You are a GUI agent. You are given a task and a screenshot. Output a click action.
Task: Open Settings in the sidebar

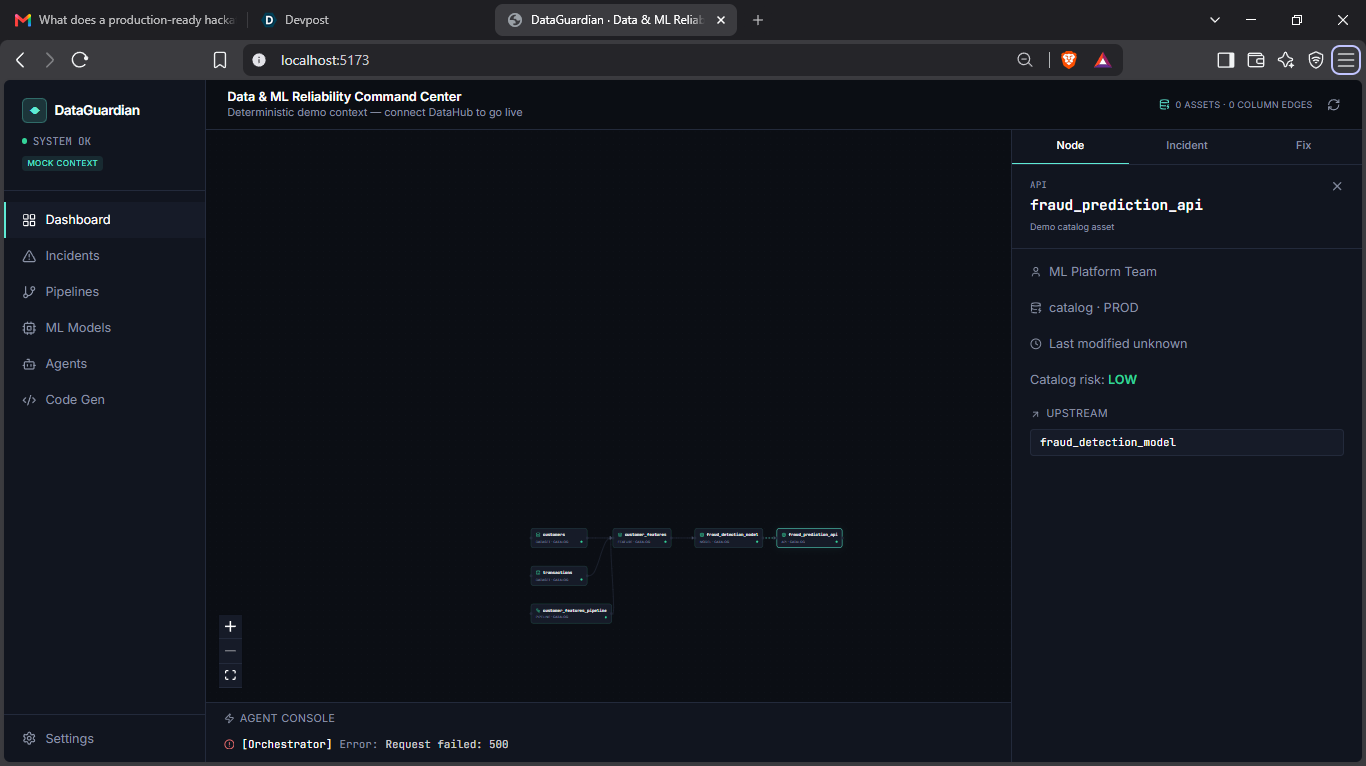(104, 739)
